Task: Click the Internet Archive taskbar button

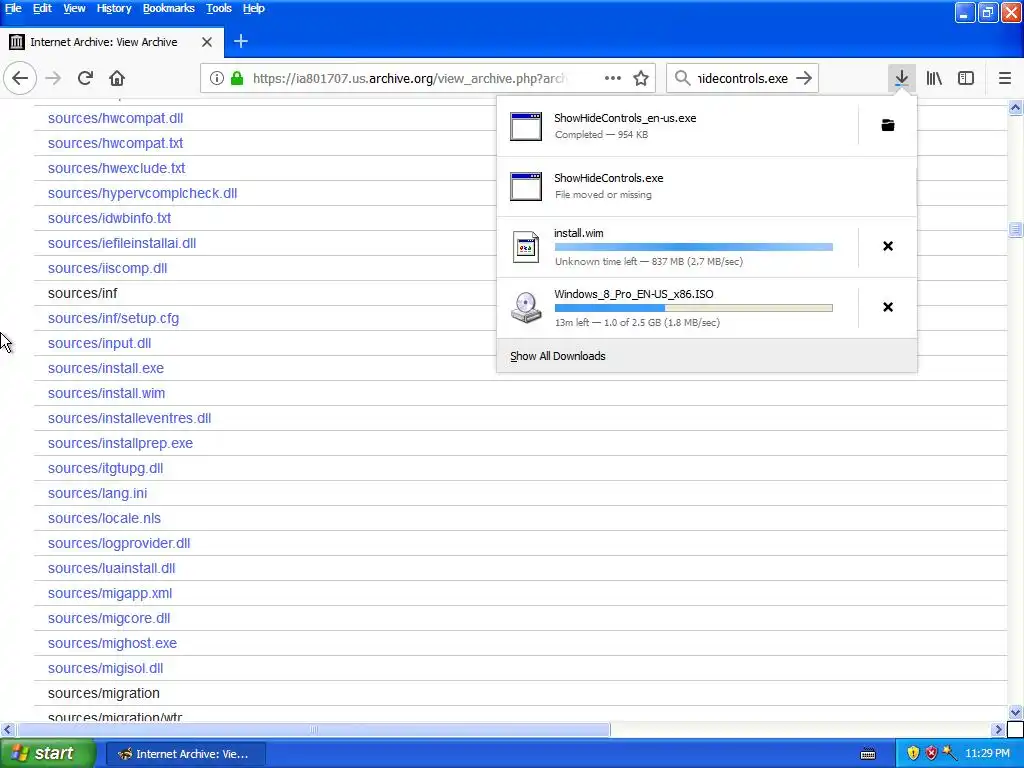Action: [x=185, y=754]
